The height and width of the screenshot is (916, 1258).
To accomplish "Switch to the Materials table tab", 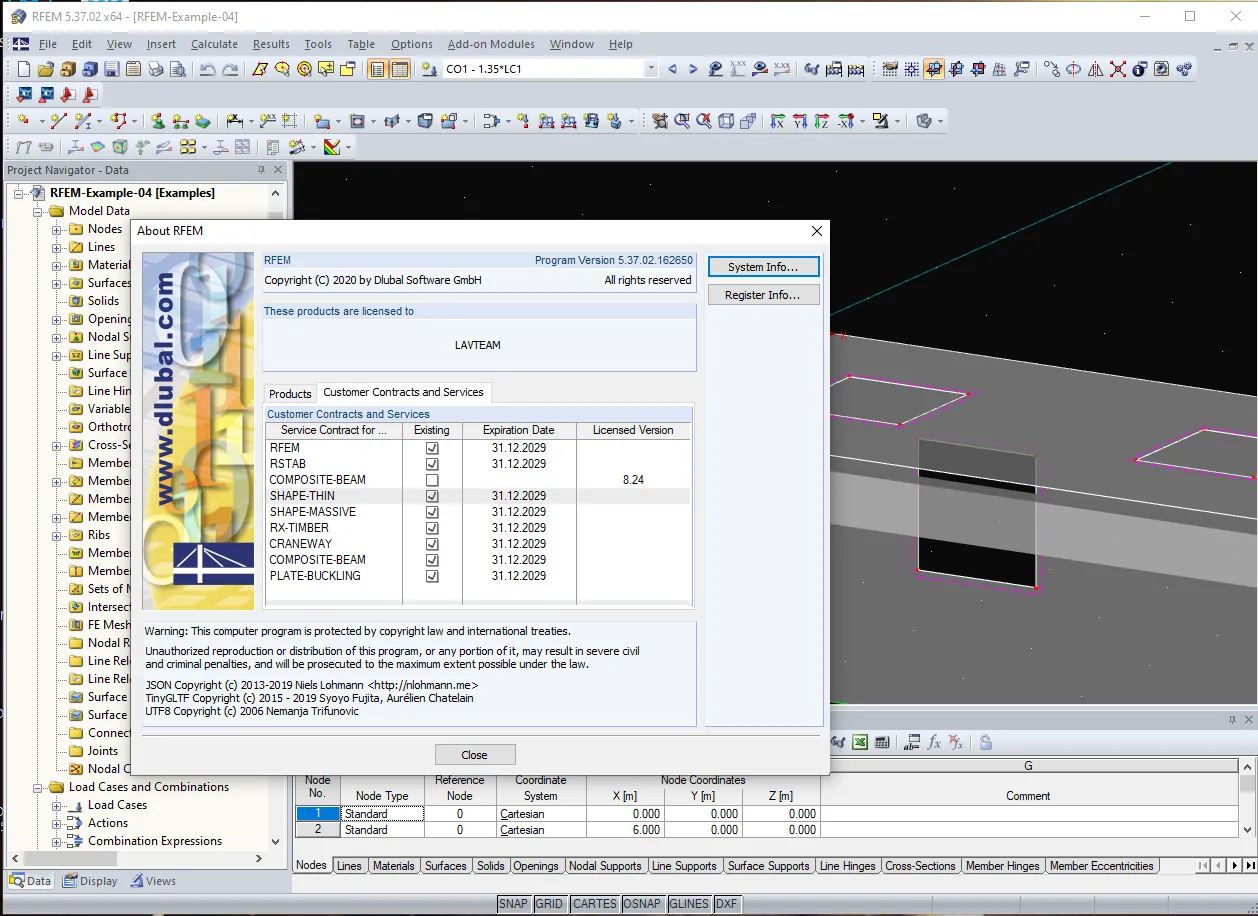I will (x=393, y=866).
